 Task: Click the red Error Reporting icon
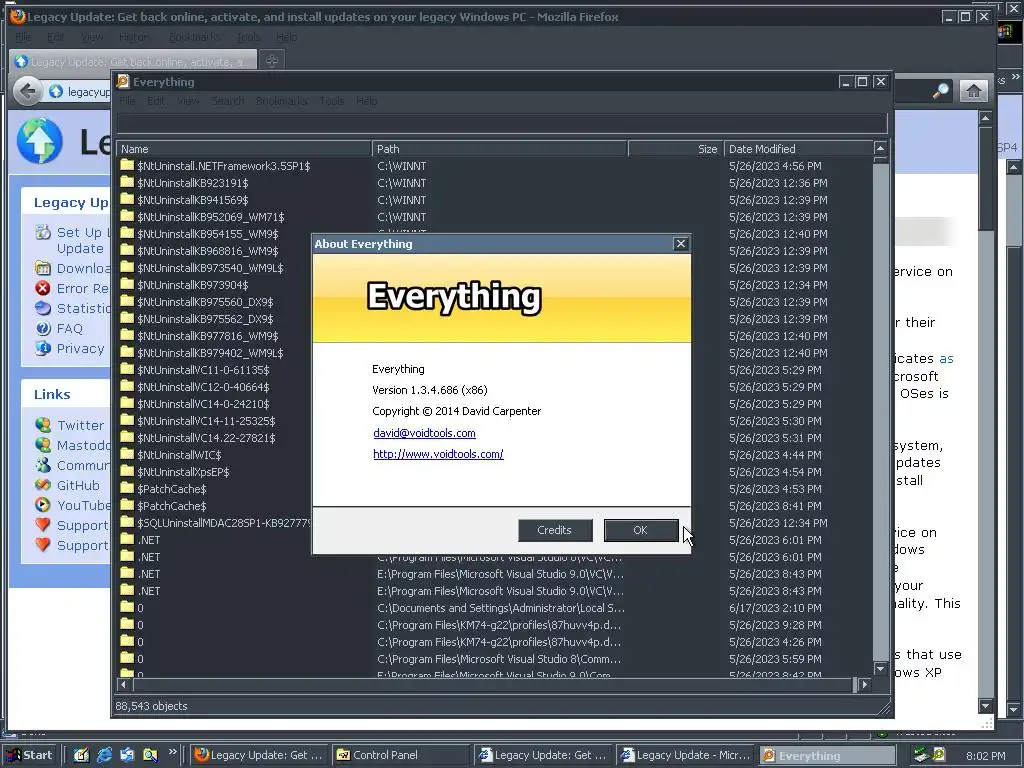tap(43, 288)
